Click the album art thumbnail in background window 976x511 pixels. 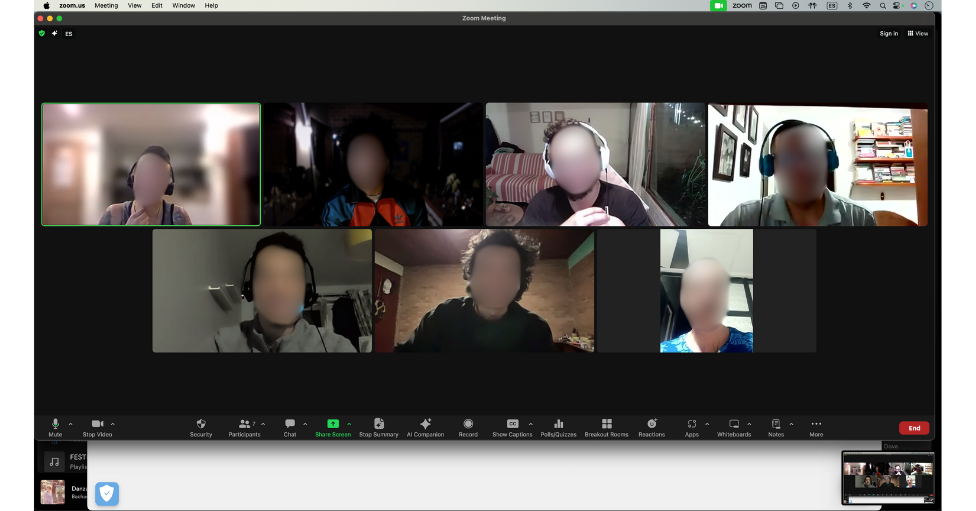(53, 492)
